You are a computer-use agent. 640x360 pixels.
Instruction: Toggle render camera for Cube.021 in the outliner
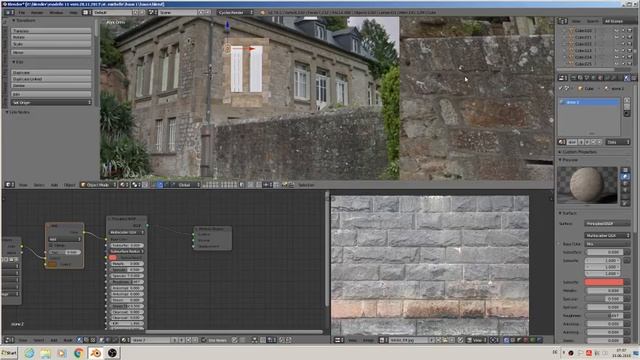click(630, 37)
